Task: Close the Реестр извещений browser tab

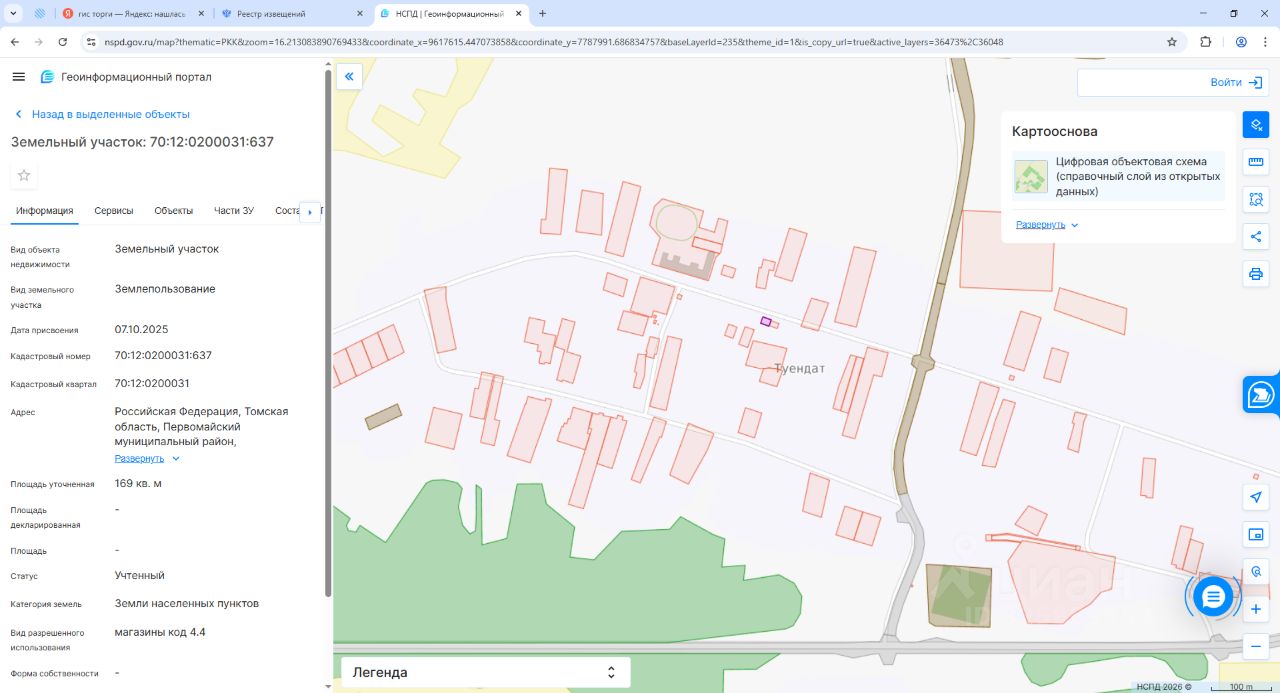Action: (x=359, y=14)
